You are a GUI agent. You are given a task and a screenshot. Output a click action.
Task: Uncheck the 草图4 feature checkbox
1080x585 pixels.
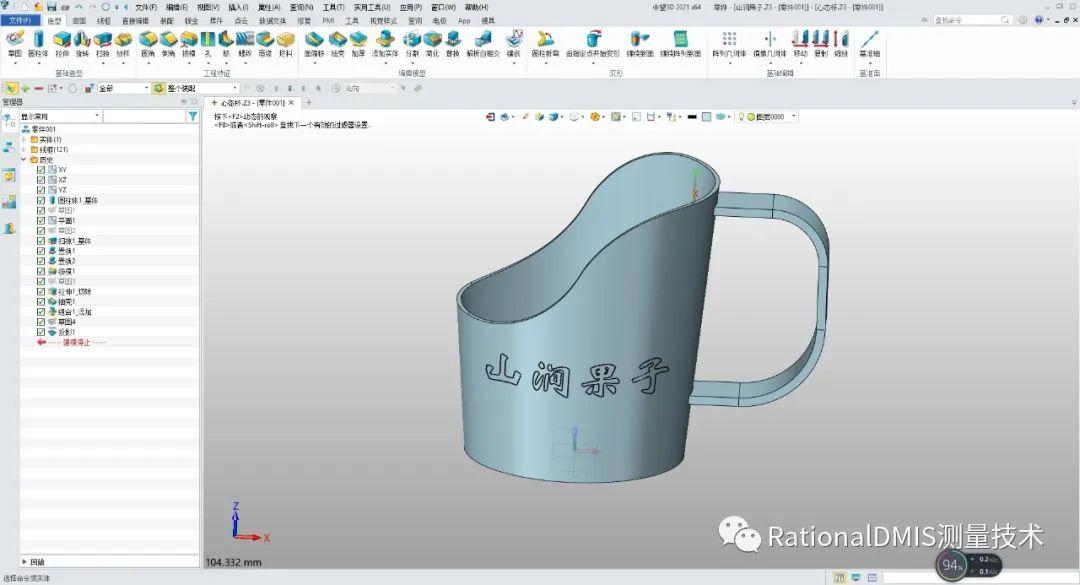coord(41,322)
